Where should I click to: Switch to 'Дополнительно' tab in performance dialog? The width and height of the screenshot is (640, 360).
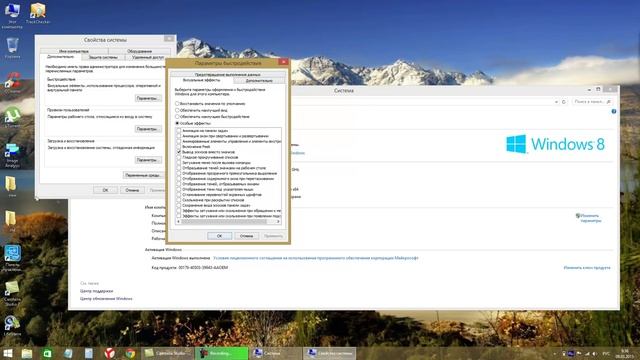point(259,81)
